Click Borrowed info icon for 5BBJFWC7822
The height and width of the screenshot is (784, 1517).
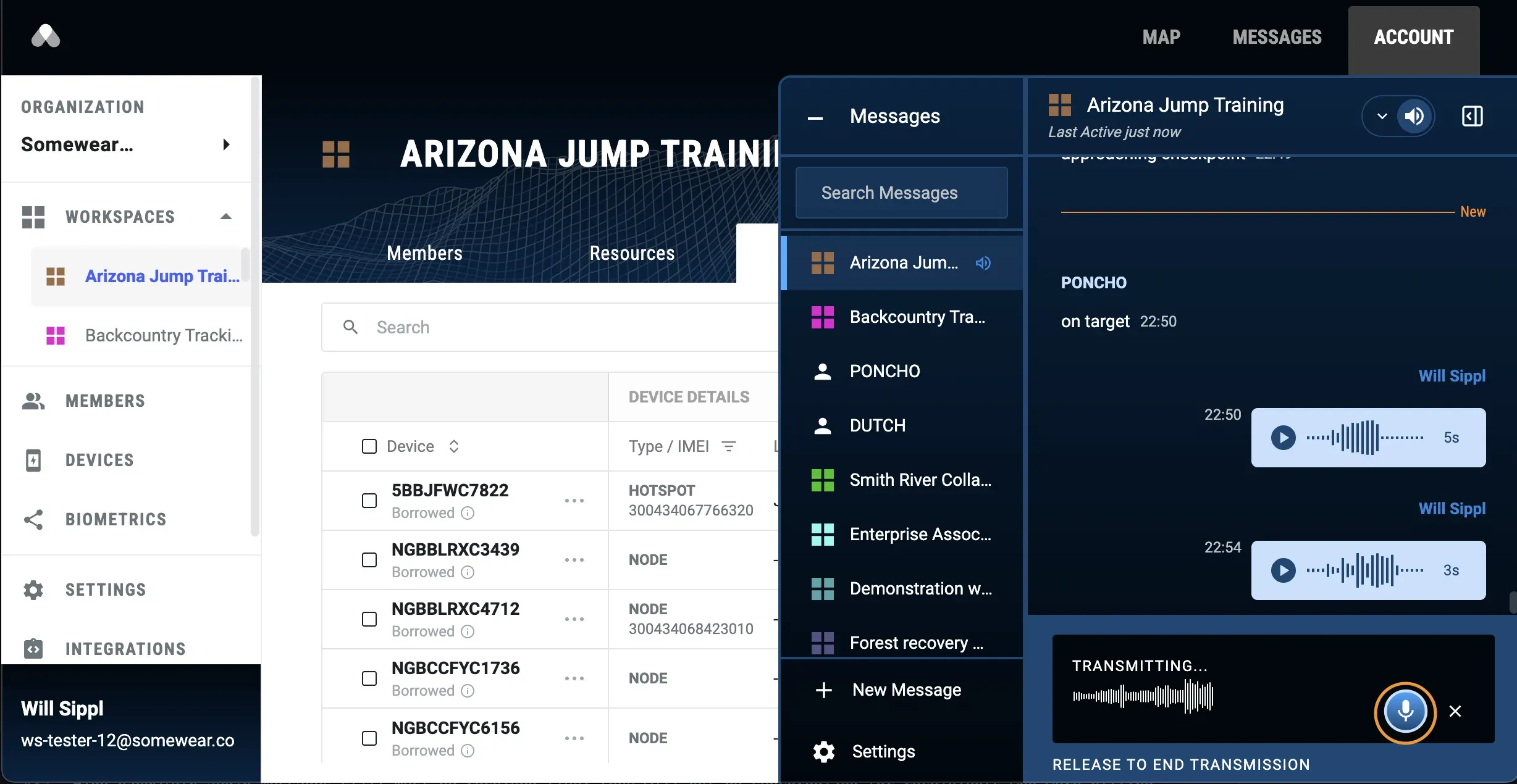coord(468,513)
